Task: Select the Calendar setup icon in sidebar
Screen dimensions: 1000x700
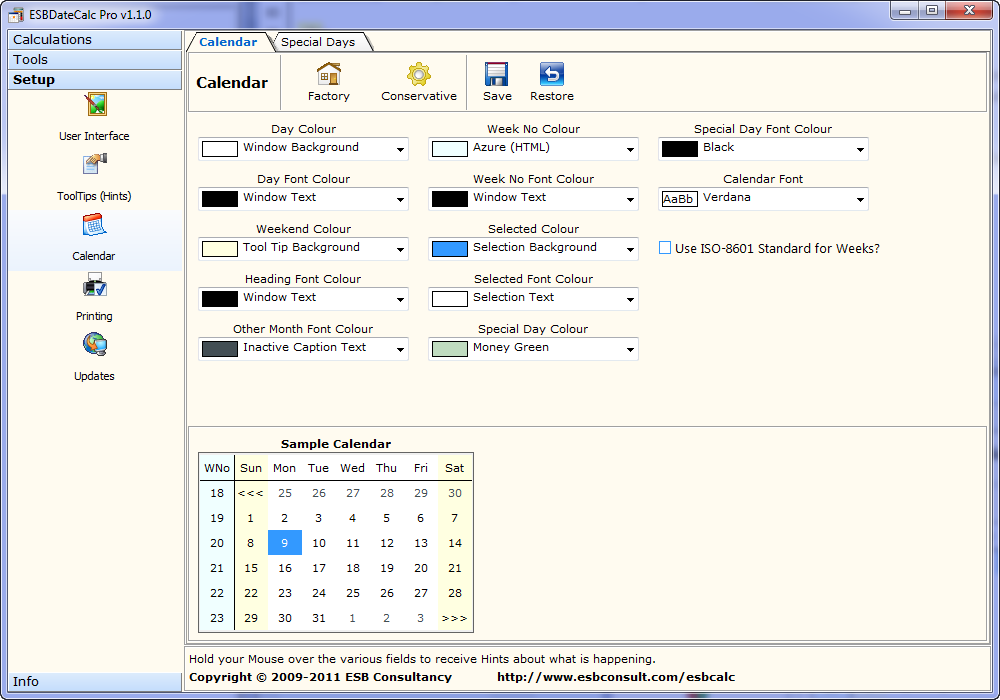Action: point(94,224)
